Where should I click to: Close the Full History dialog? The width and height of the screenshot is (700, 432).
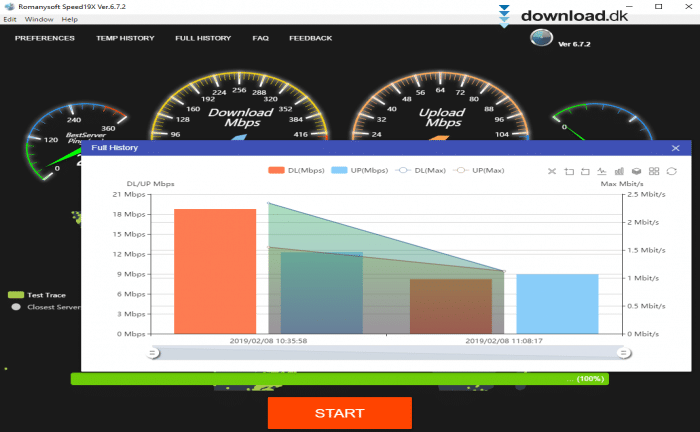tap(675, 148)
